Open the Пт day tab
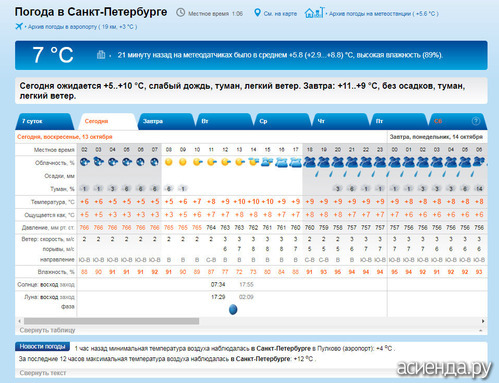 pyautogui.click(x=399, y=121)
